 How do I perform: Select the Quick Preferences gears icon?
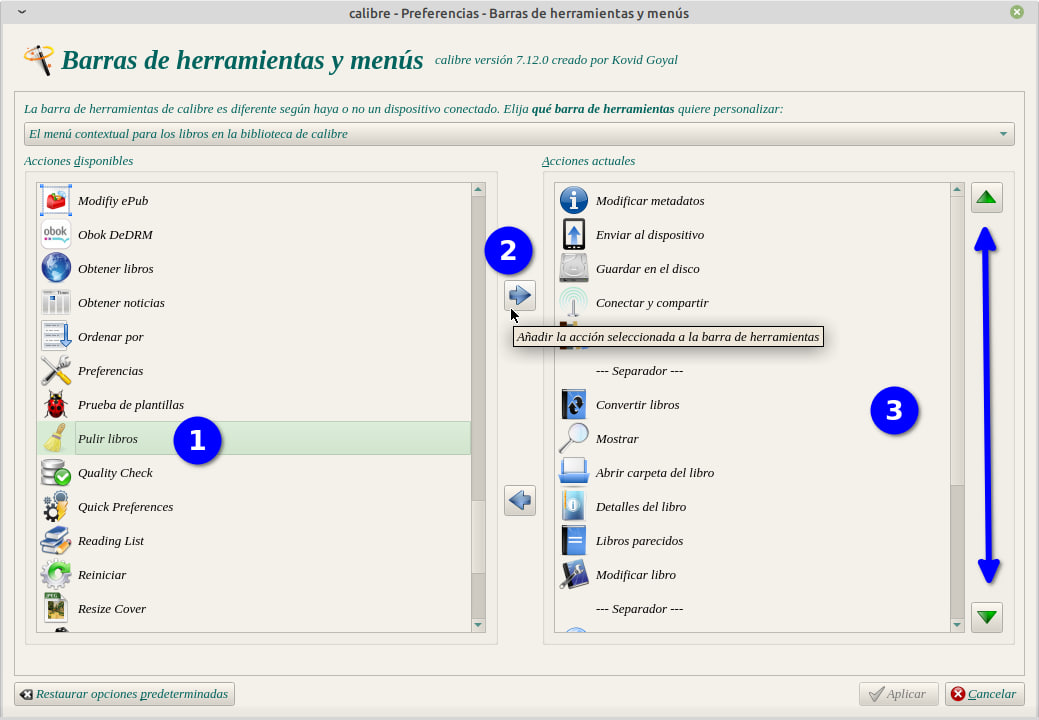point(56,507)
